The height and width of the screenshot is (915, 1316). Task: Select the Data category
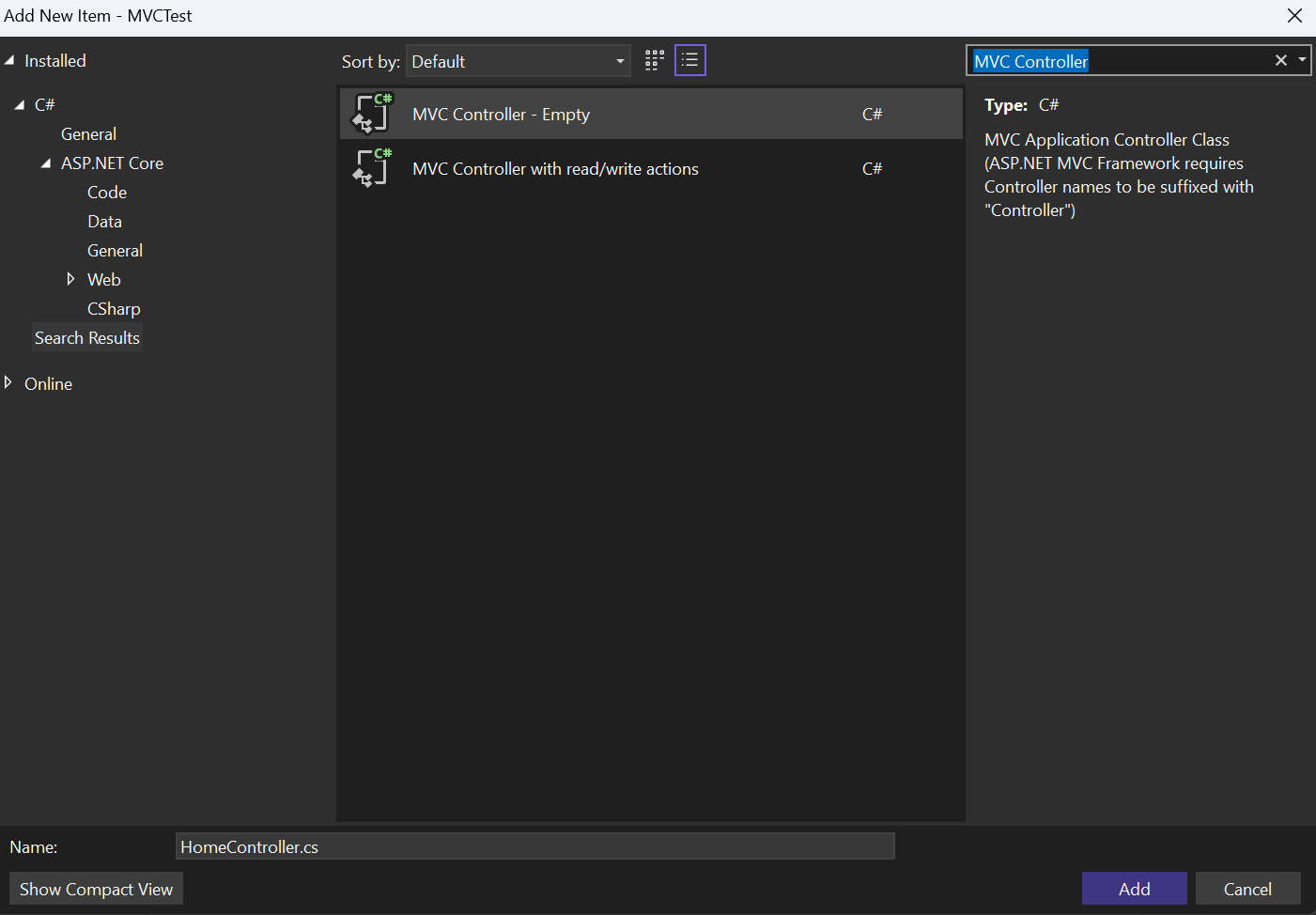(x=104, y=221)
